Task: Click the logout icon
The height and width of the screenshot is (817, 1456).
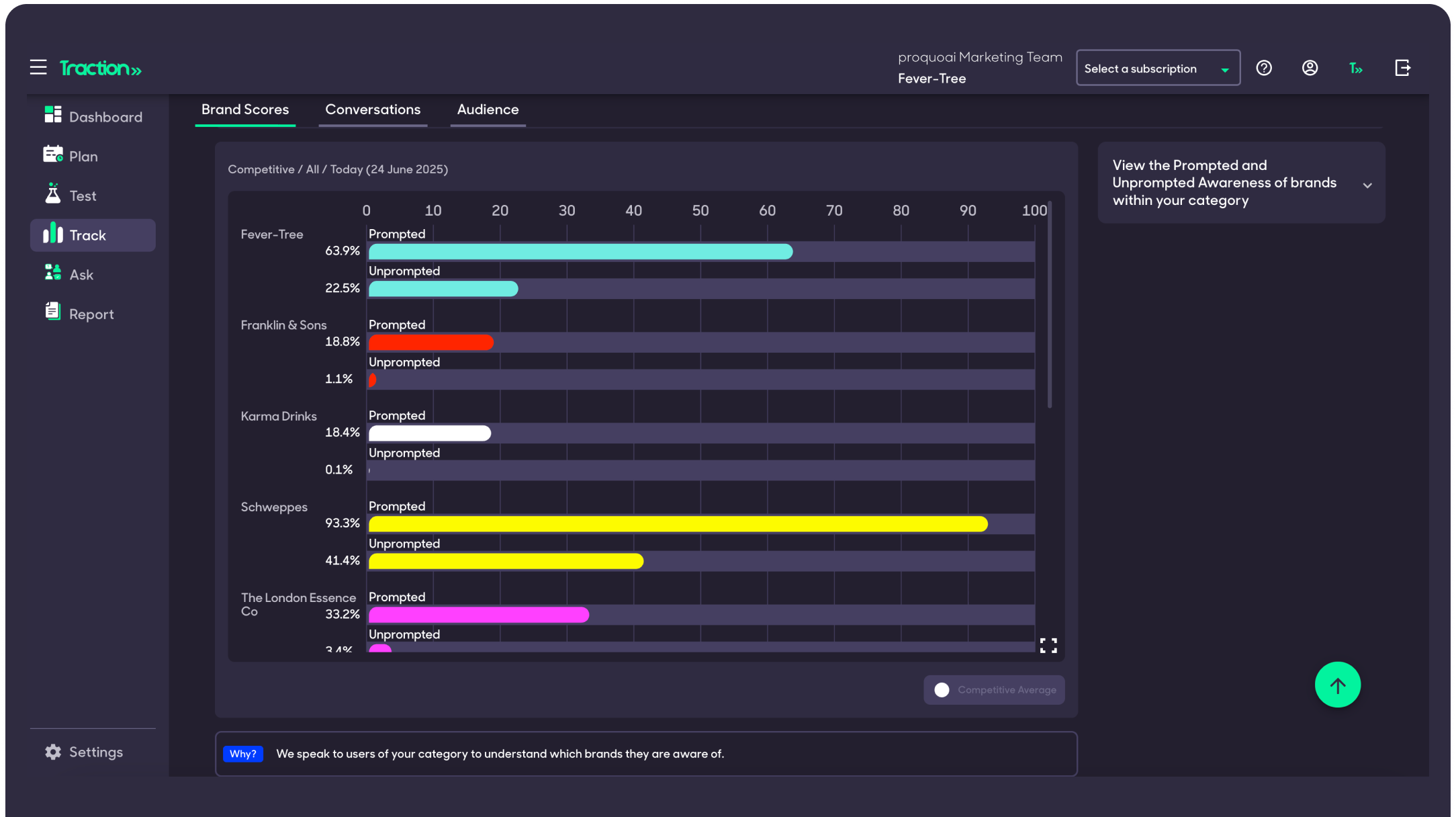Action: point(1402,68)
